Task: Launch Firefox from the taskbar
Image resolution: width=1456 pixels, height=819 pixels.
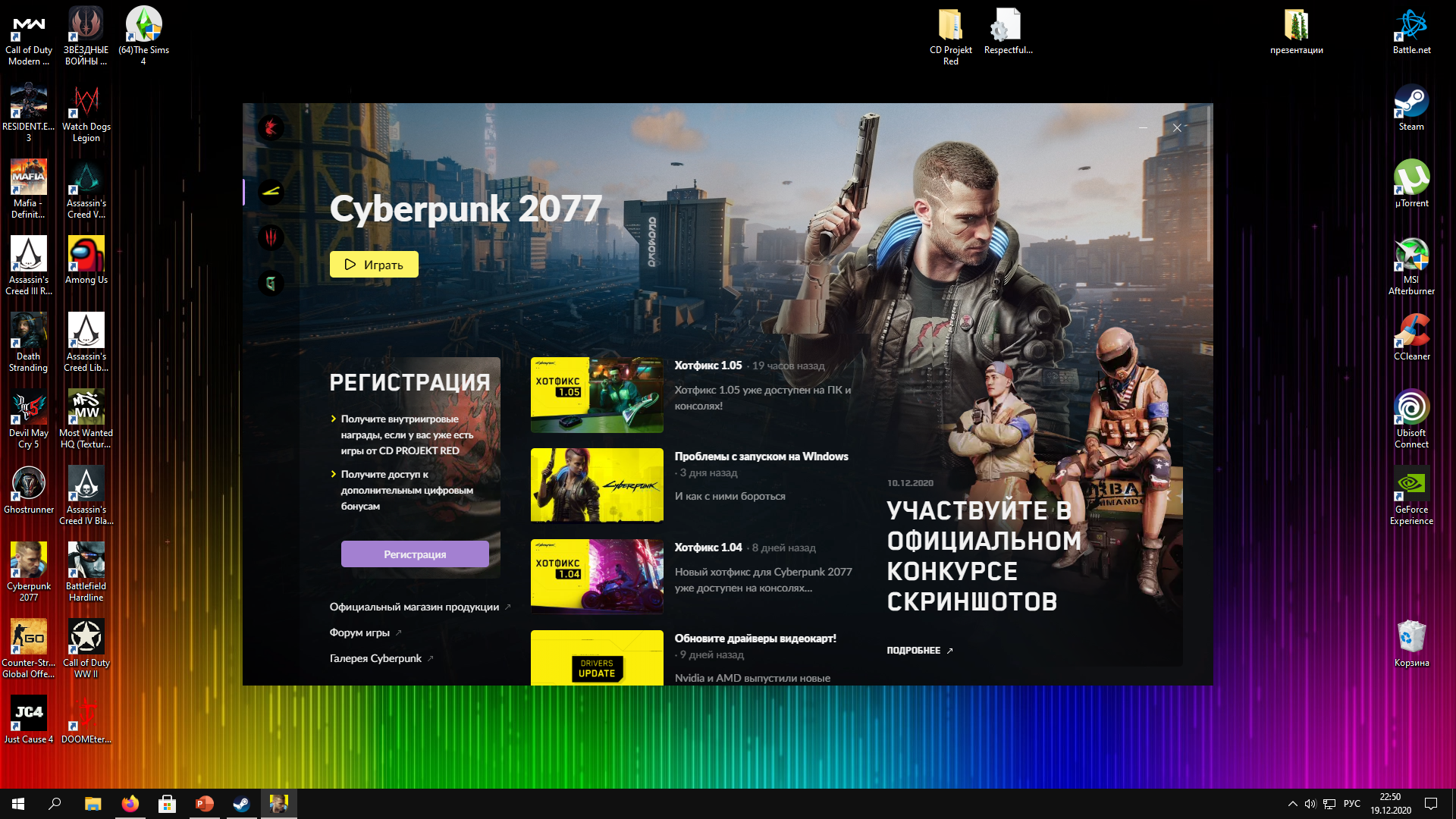Action: 130,804
